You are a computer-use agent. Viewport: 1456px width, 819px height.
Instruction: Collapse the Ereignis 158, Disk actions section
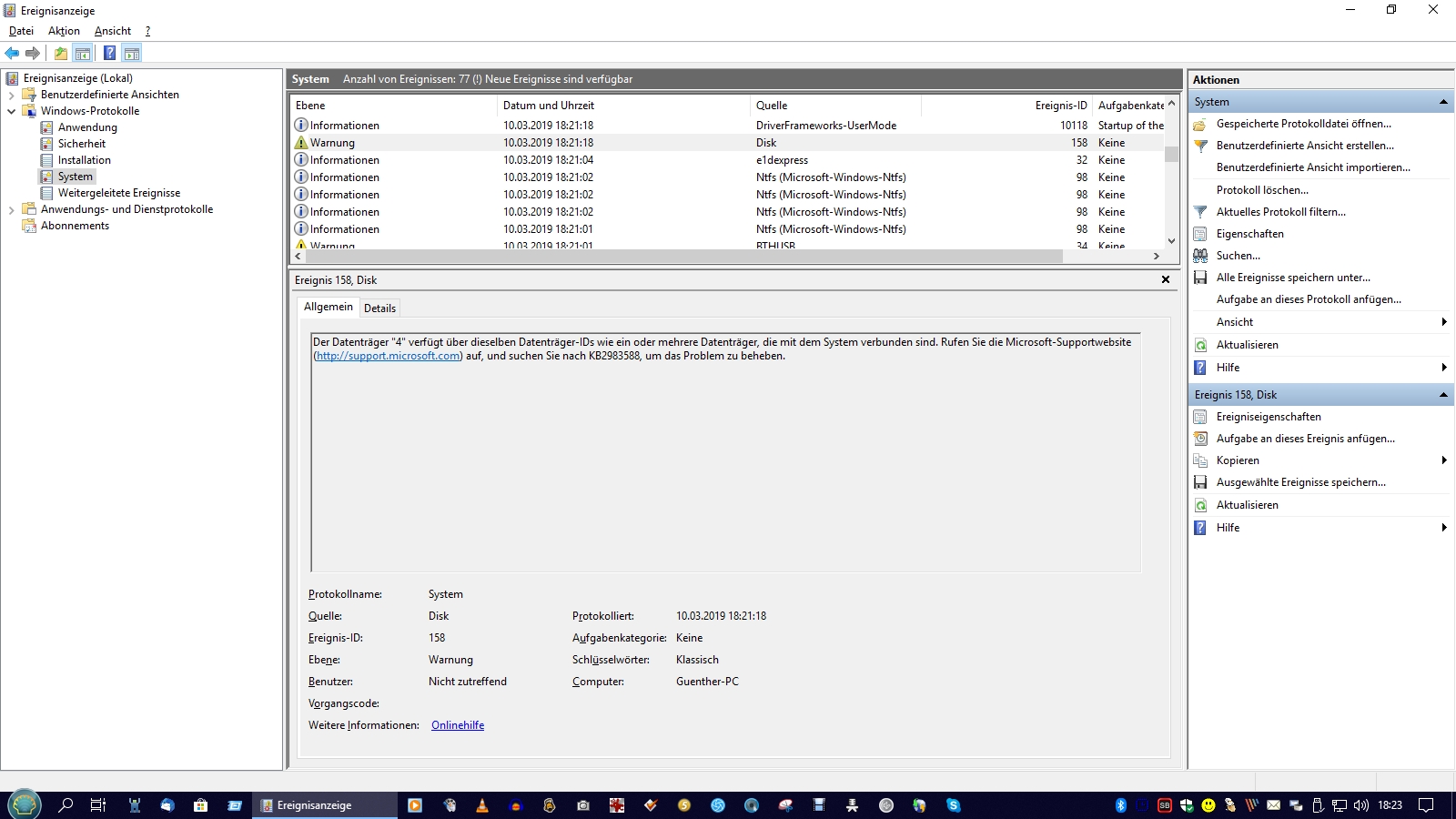[1443, 395]
